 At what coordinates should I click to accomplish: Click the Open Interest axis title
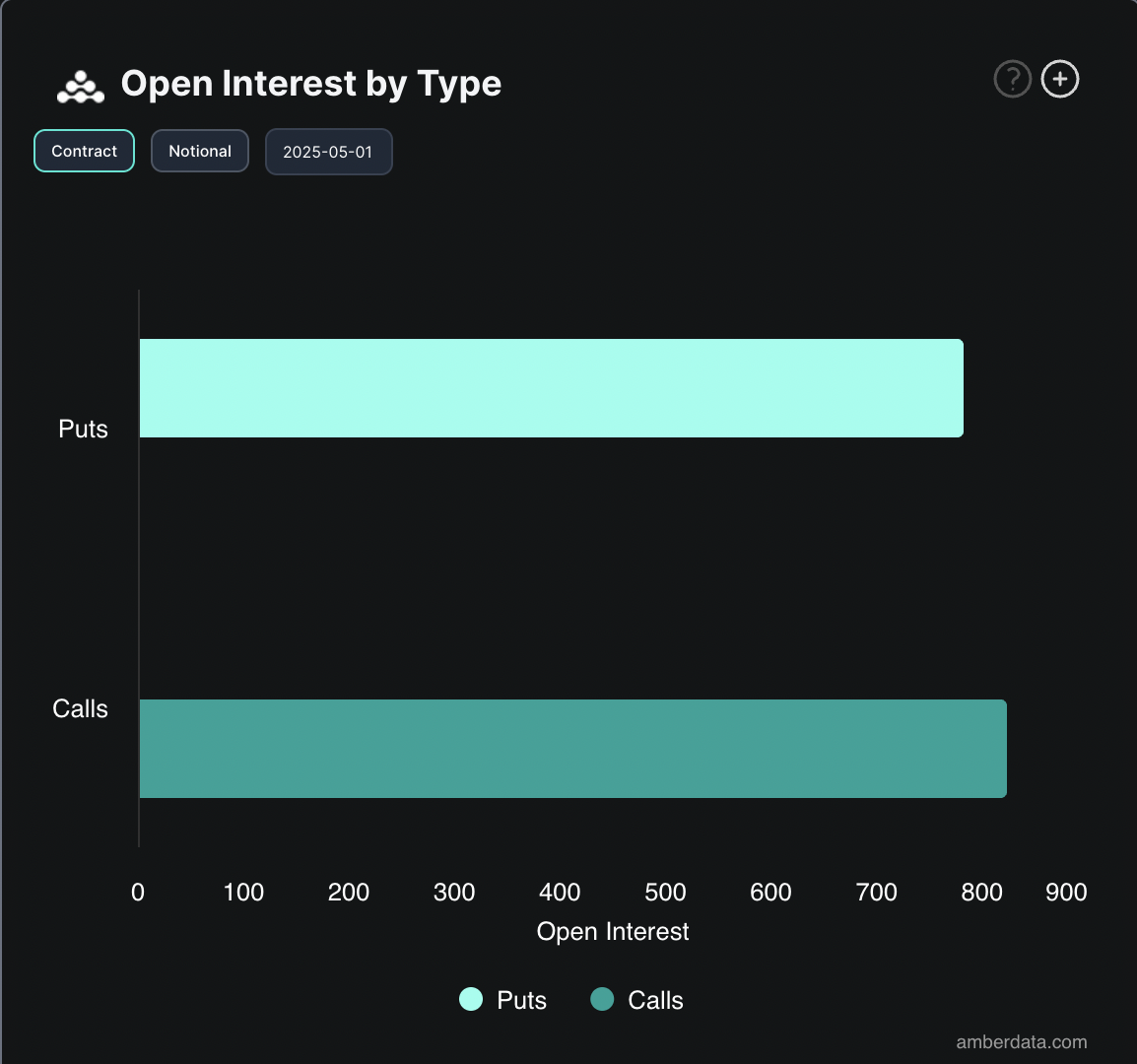pos(612,931)
